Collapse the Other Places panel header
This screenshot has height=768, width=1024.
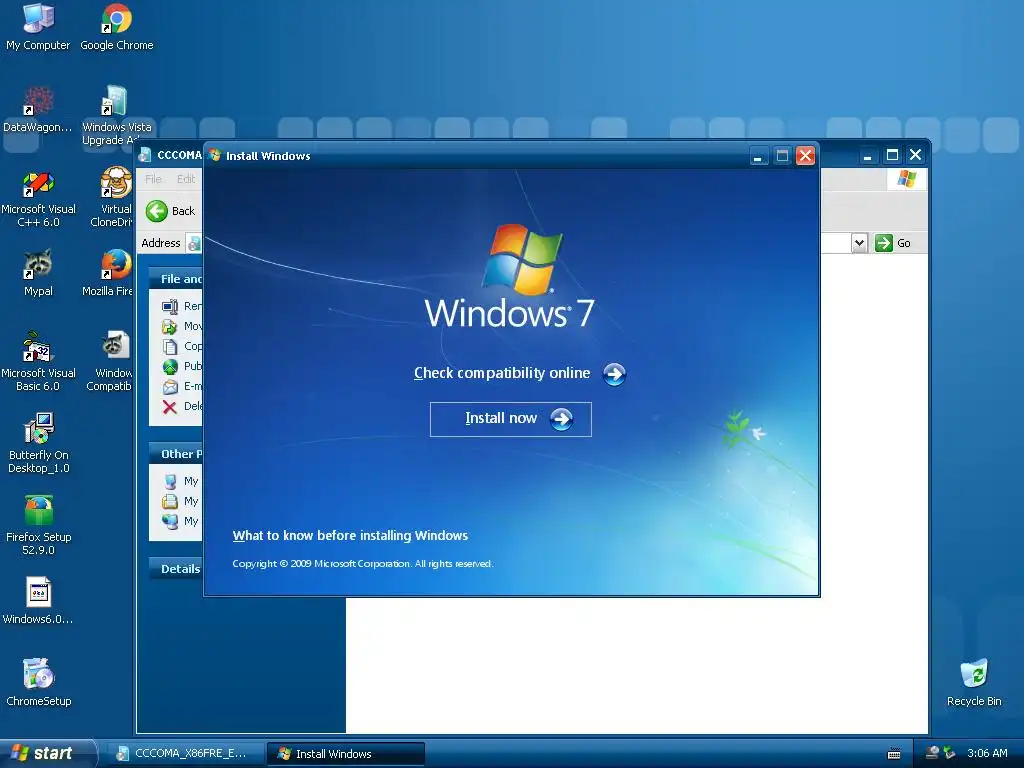point(176,454)
